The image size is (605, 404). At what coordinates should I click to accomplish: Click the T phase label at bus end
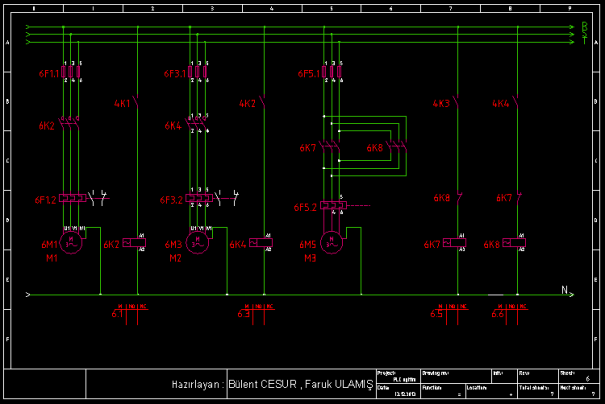point(585,40)
